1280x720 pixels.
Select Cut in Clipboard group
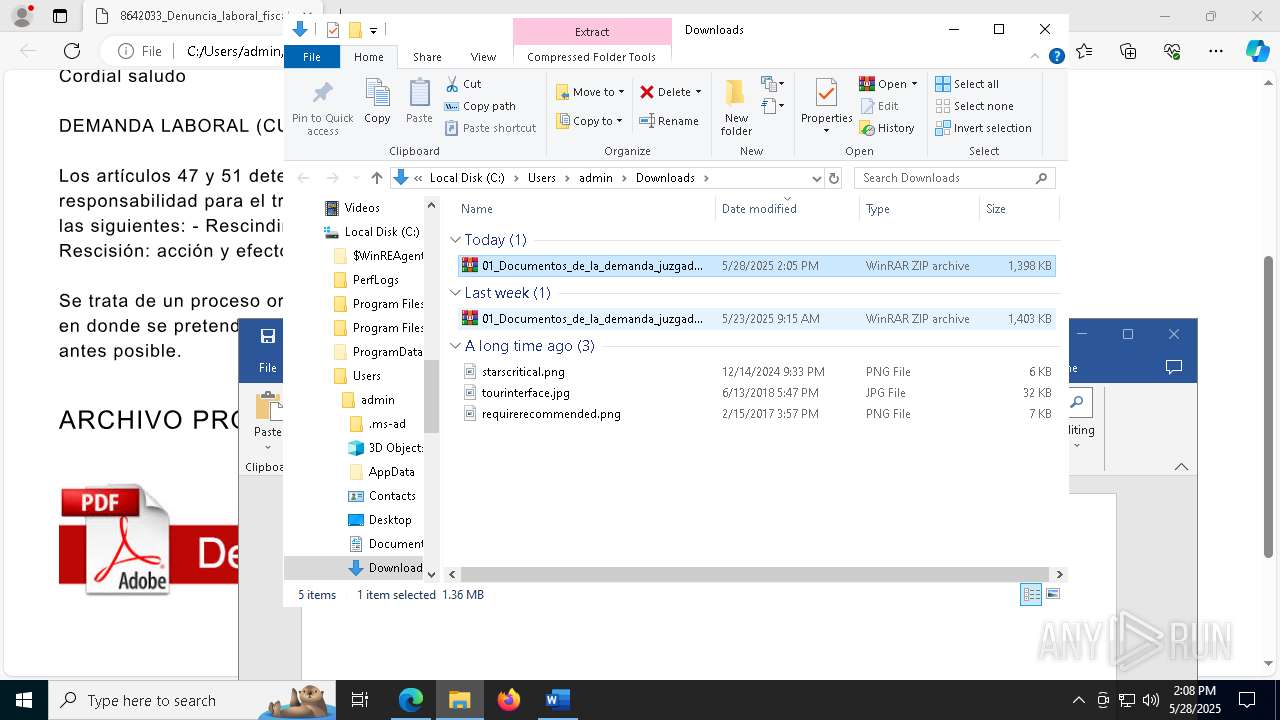pyautogui.click(x=463, y=84)
